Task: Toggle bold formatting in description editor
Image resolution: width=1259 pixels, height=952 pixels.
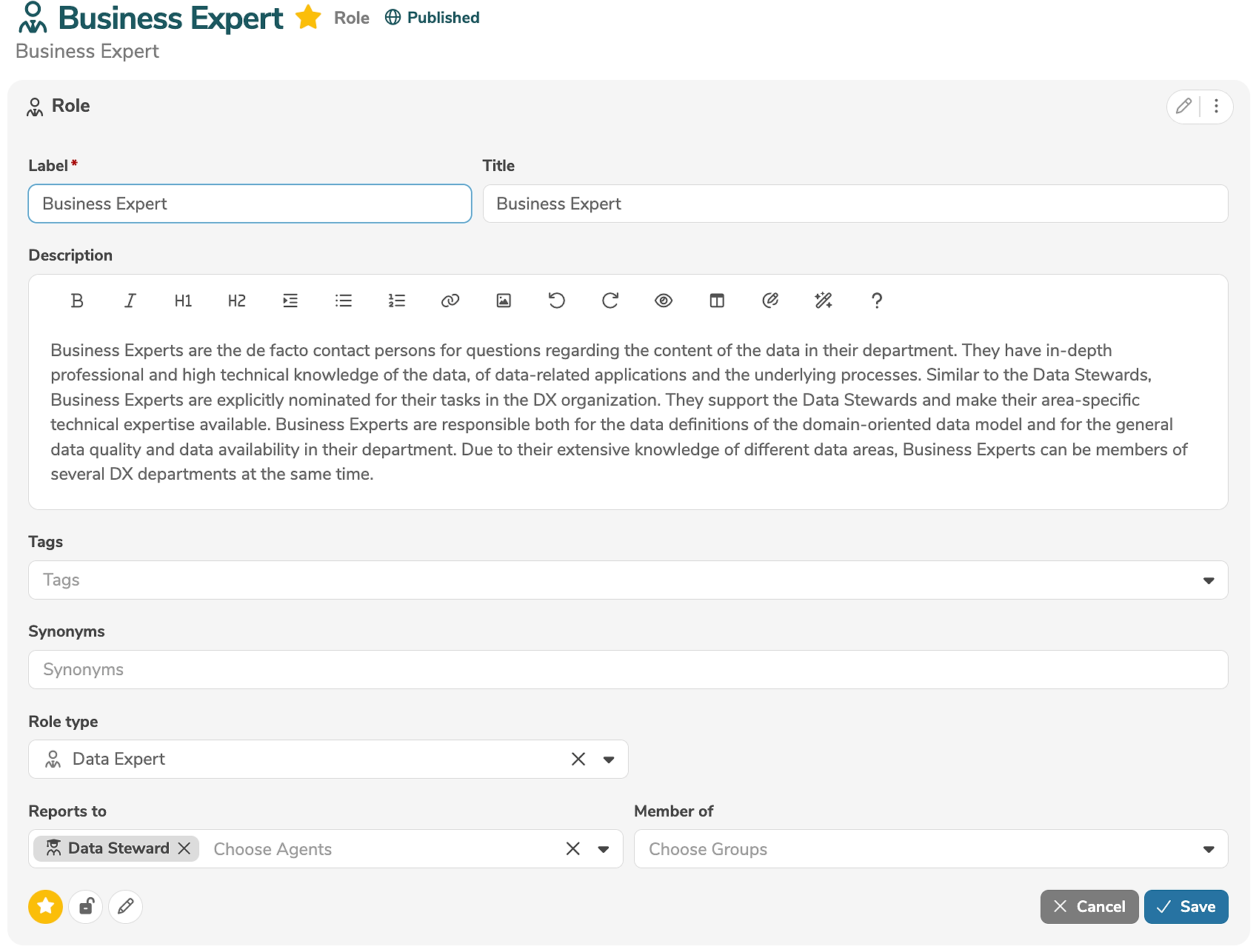Action: (77, 301)
